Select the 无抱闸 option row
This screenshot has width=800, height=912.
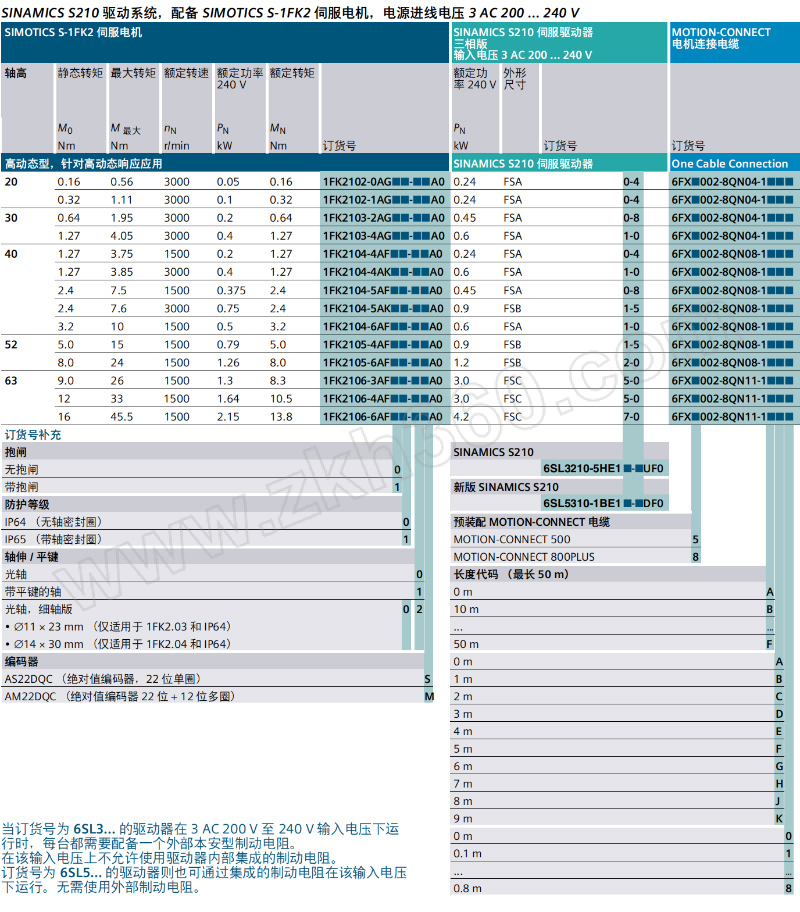click(20, 470)
